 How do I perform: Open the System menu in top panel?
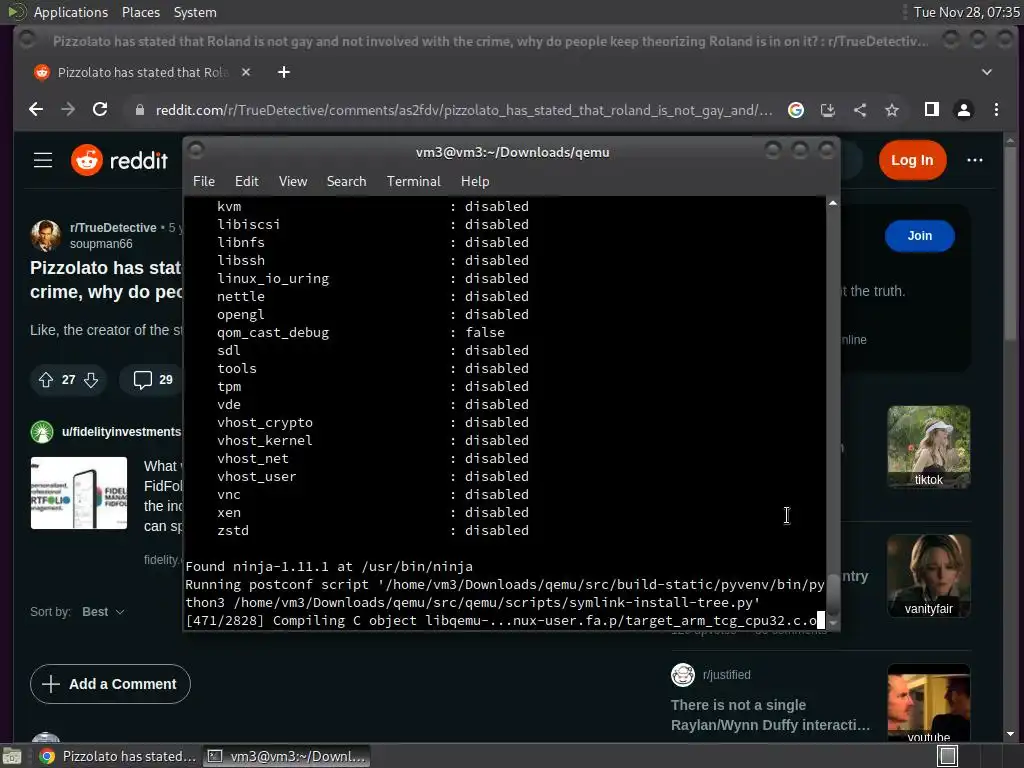(195, 12)
